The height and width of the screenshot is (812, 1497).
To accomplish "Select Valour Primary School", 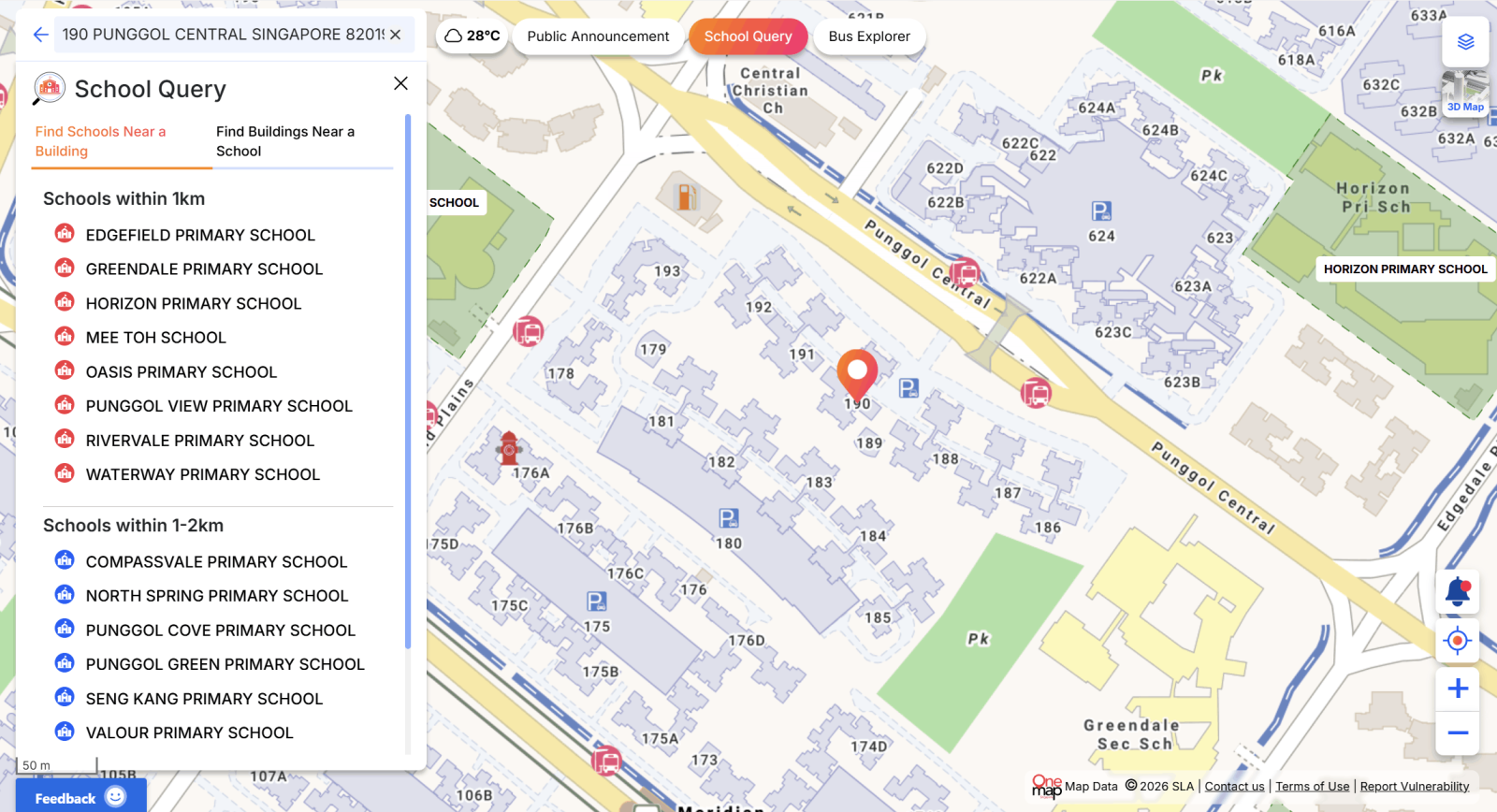I will (x=190, y=733).
